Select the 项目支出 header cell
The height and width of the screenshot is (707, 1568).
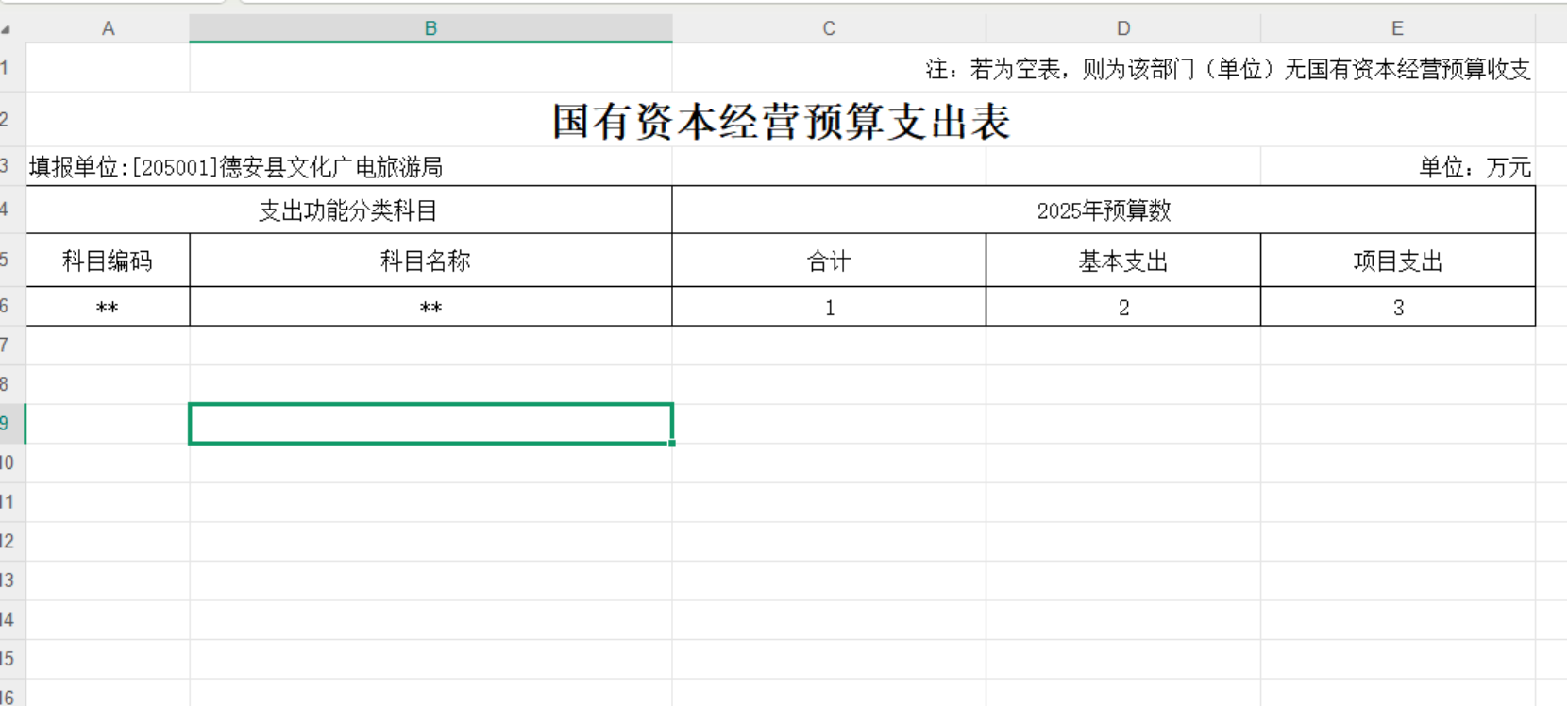1398,261
